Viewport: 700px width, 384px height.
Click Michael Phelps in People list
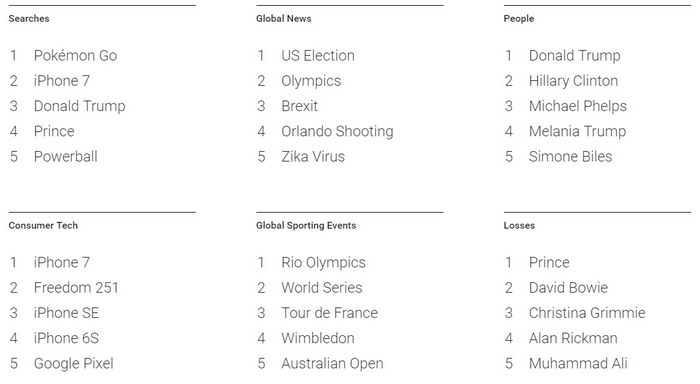(x=578, y=106)
